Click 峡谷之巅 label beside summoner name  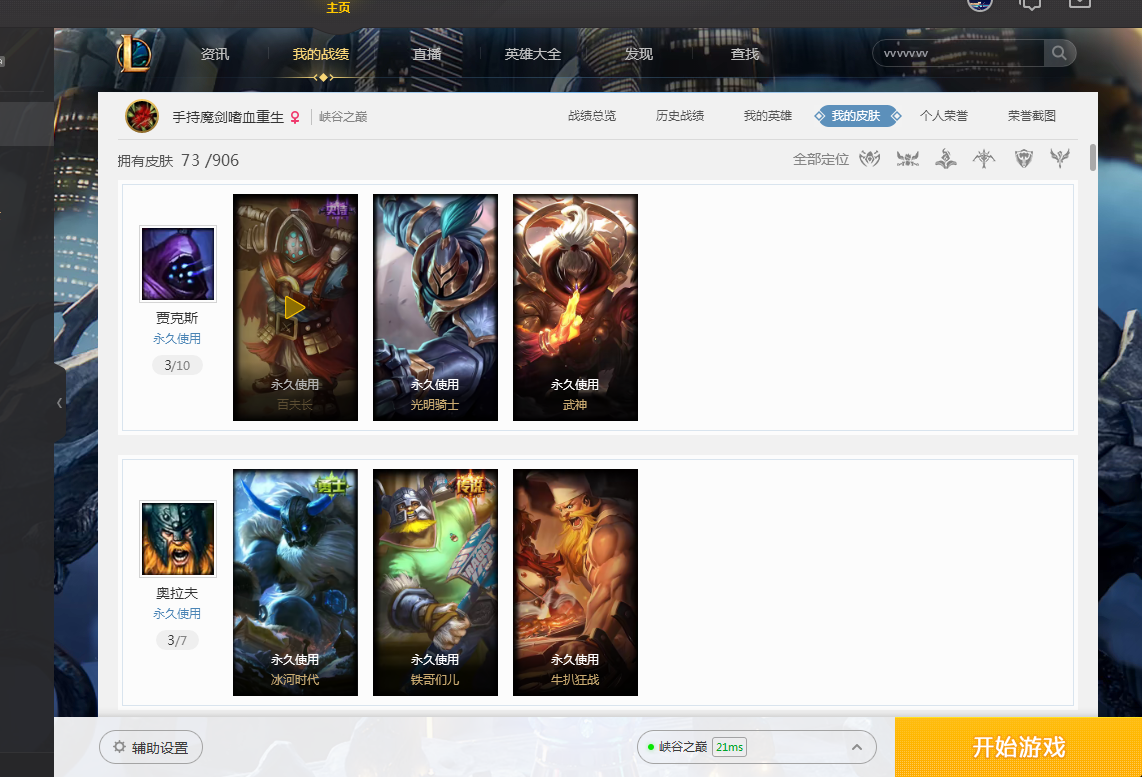[343, 117]
